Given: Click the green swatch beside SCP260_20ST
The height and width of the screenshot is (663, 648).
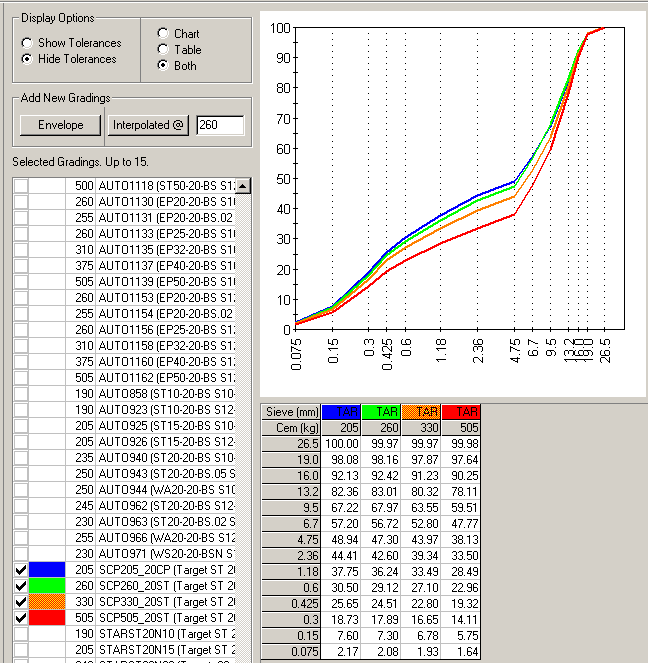Looking at the screenshot, I should click(x=47, y=585).
